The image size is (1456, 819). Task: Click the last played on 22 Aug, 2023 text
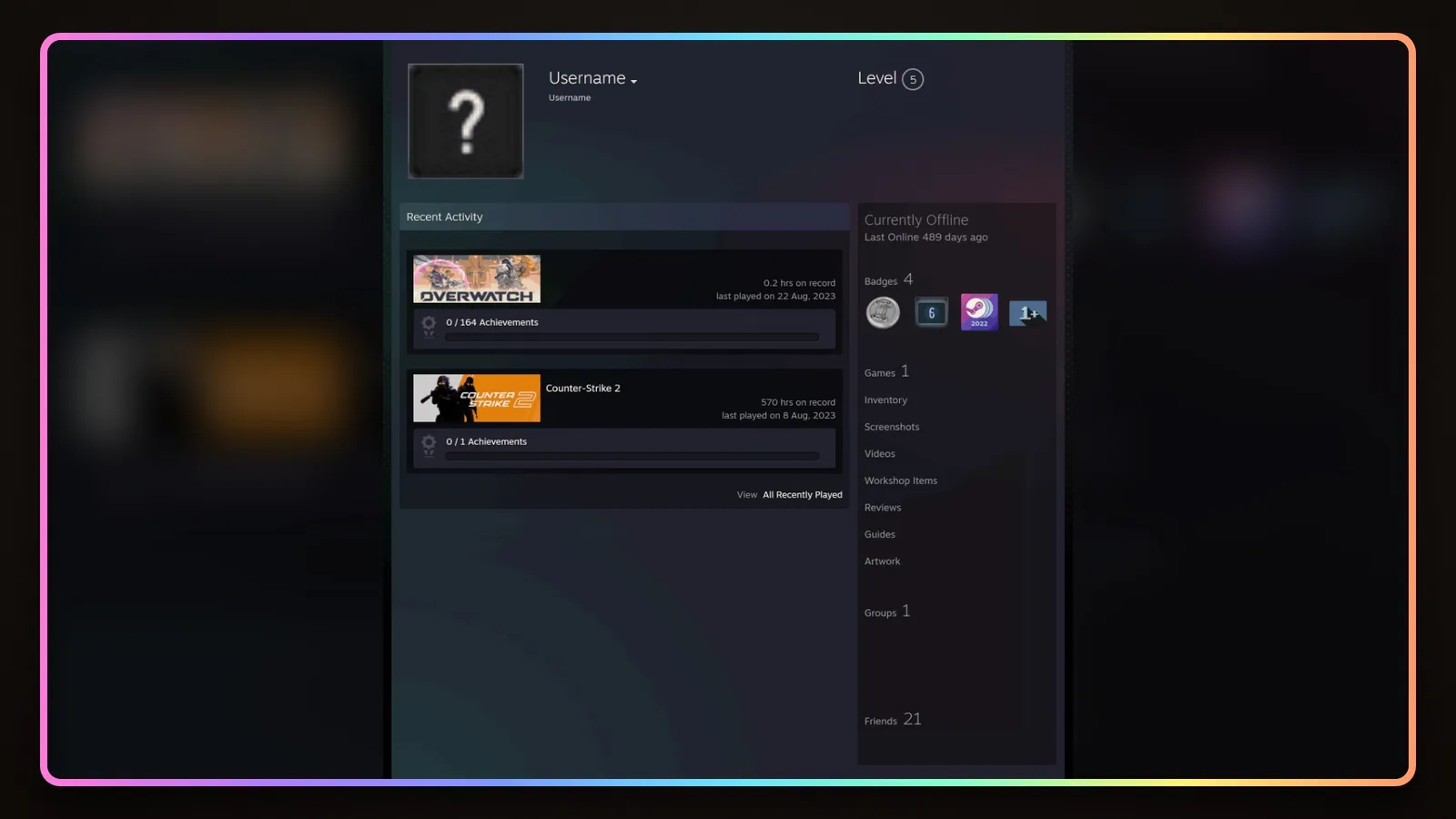pos(775,297)
